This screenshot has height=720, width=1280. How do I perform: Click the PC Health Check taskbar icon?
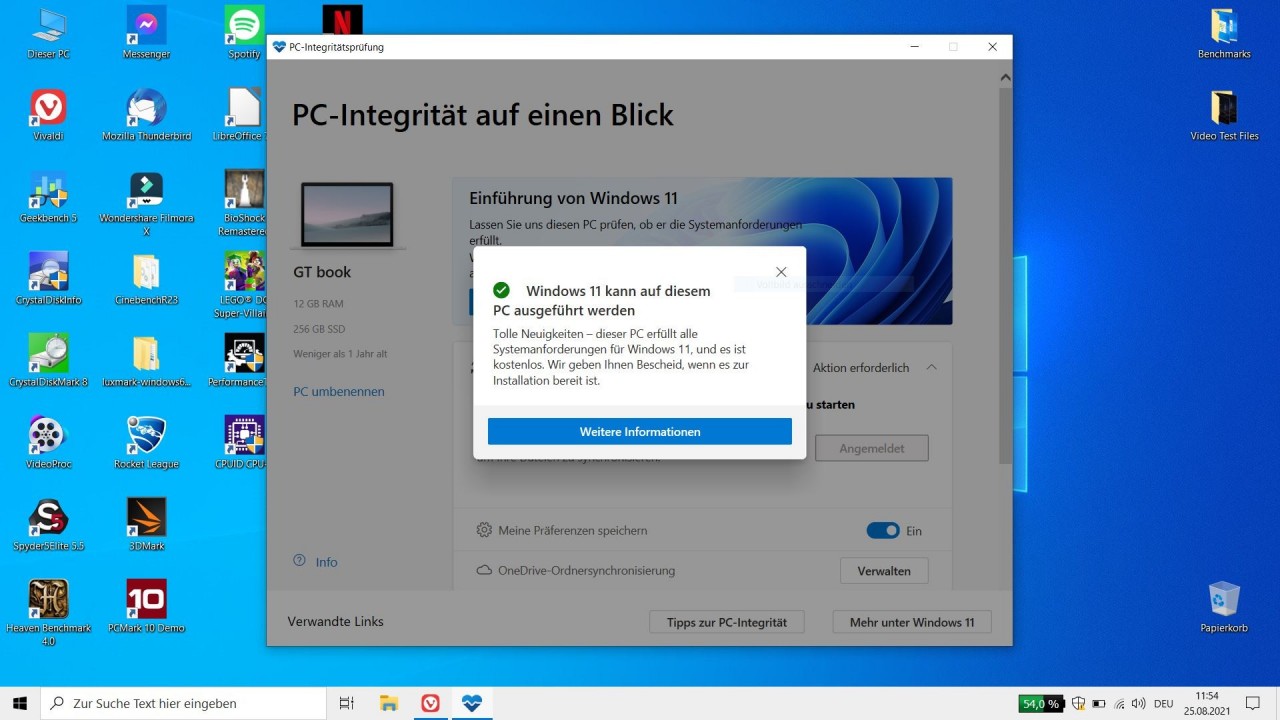(x=471, y=703)
